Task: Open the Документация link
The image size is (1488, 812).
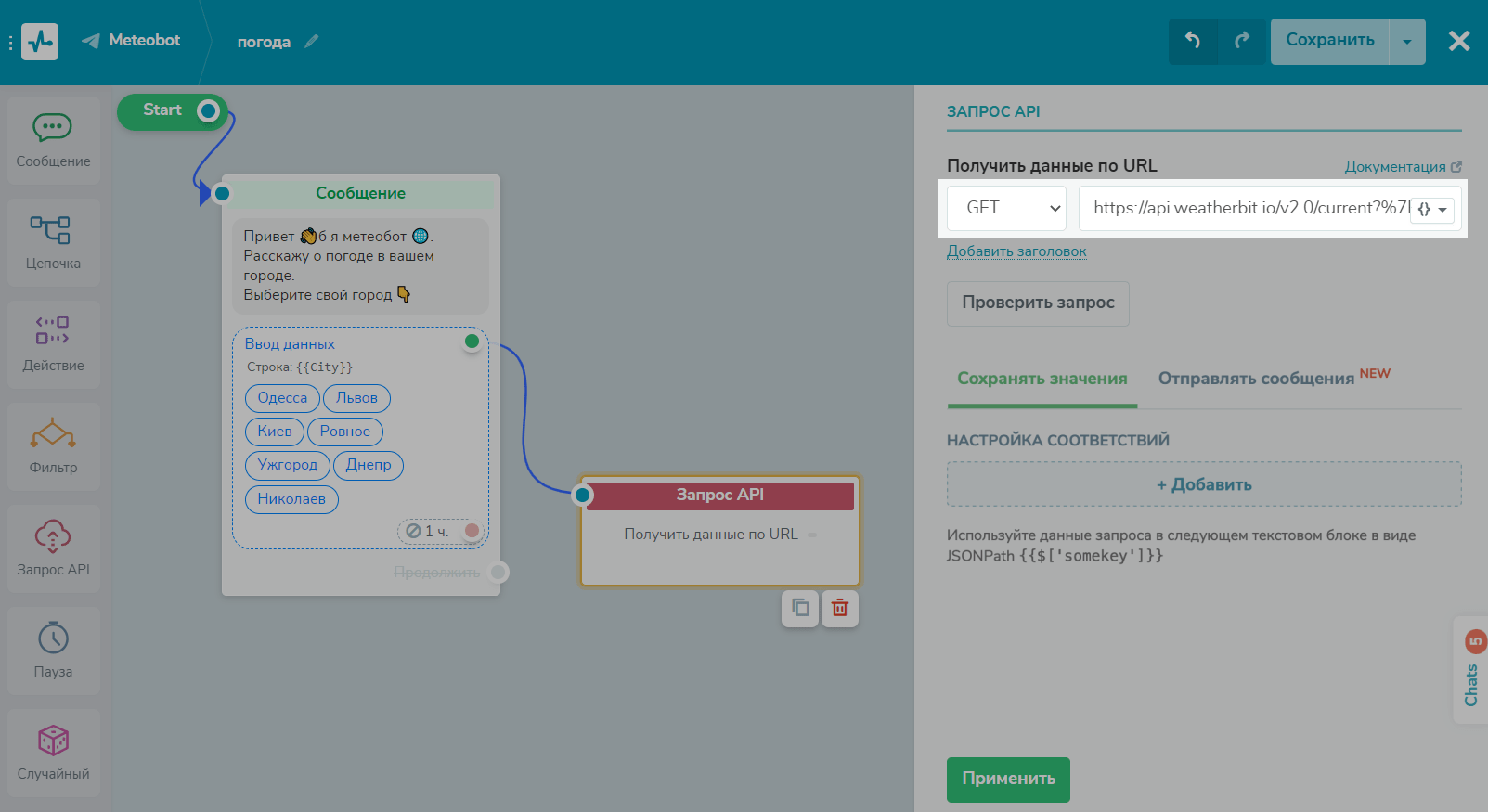Action: [x=1403, y=167]
